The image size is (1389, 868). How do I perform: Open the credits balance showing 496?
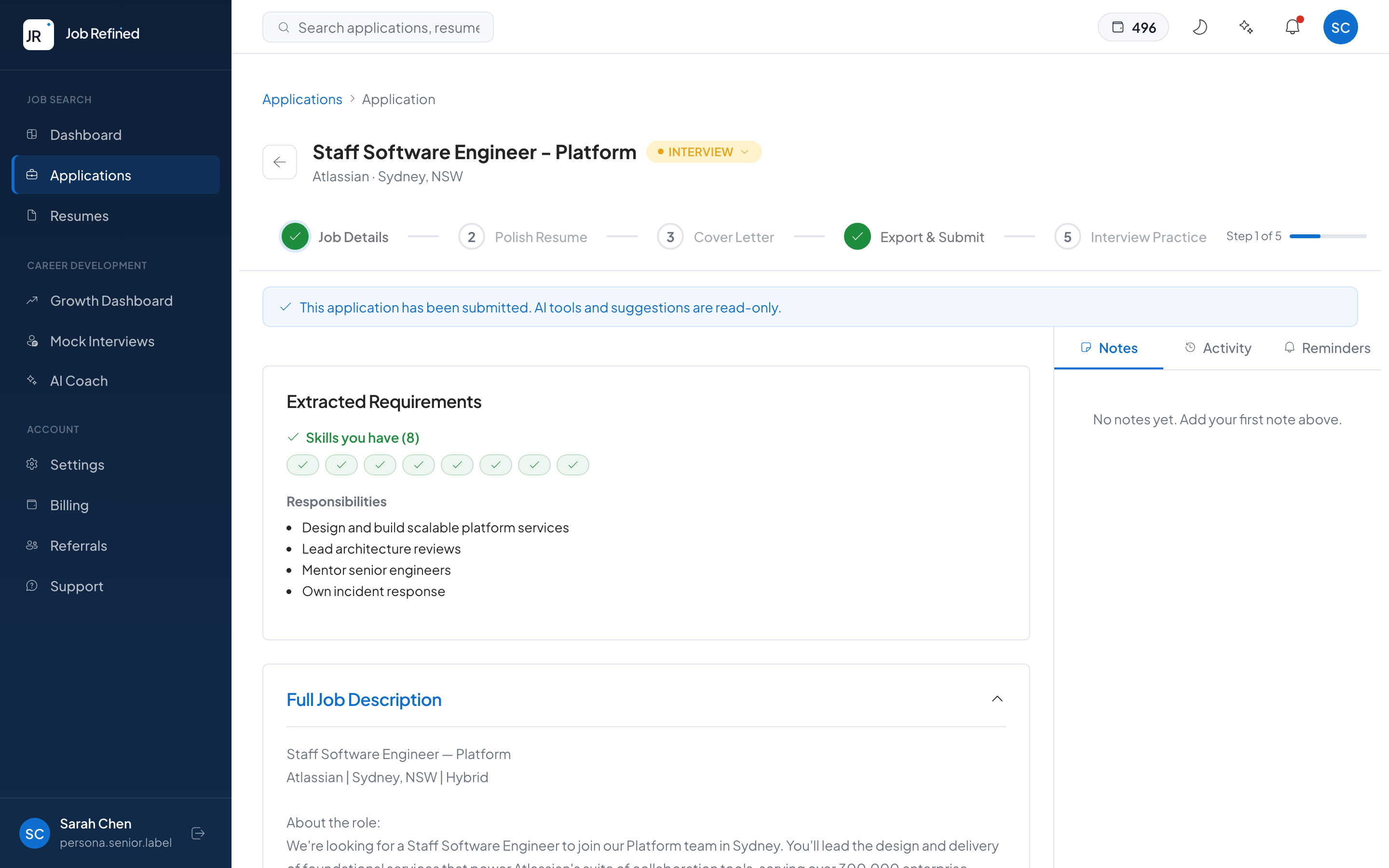pos(1133,27)
